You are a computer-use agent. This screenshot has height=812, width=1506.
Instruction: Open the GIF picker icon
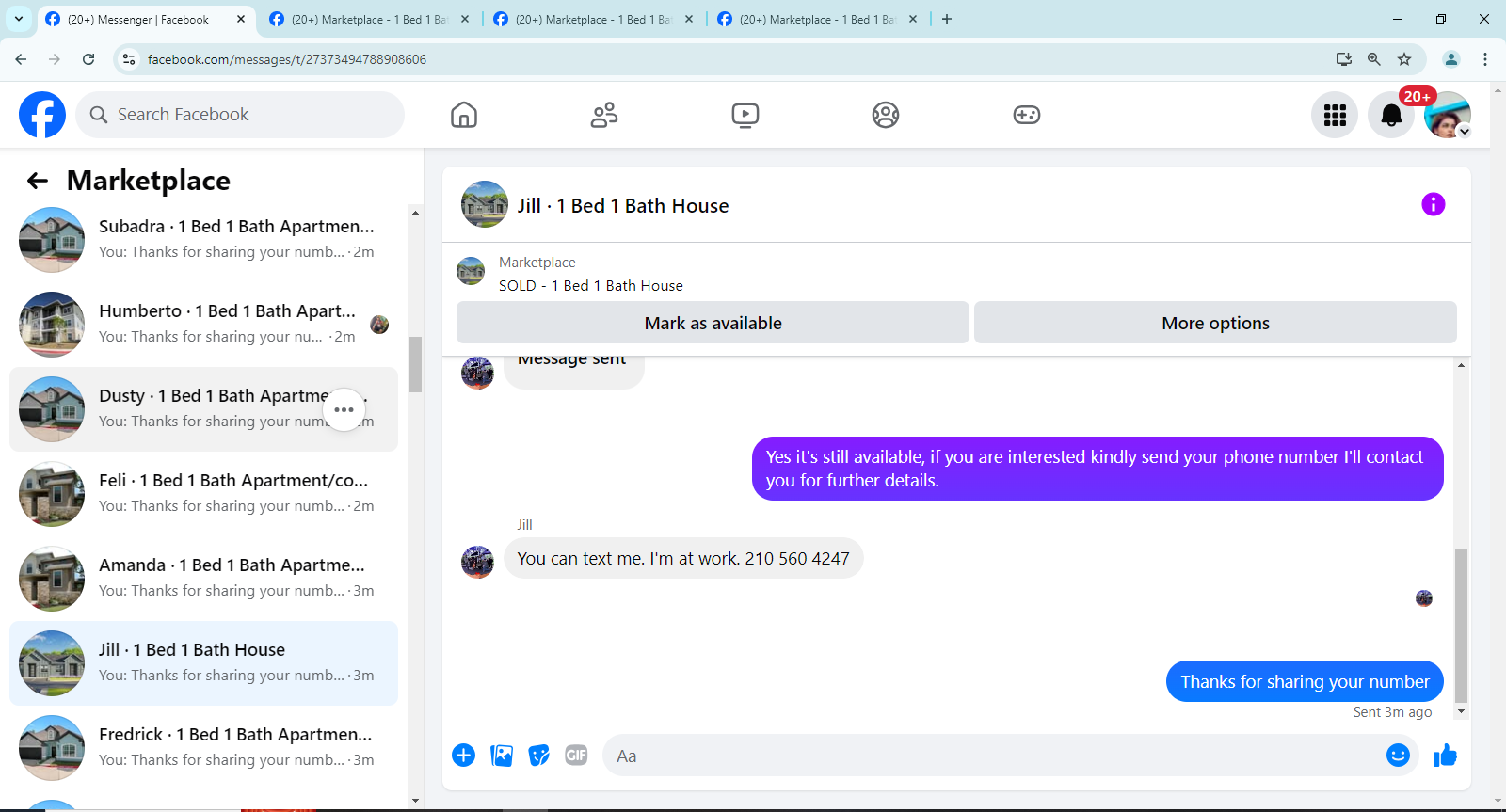[x=576, y=756]
